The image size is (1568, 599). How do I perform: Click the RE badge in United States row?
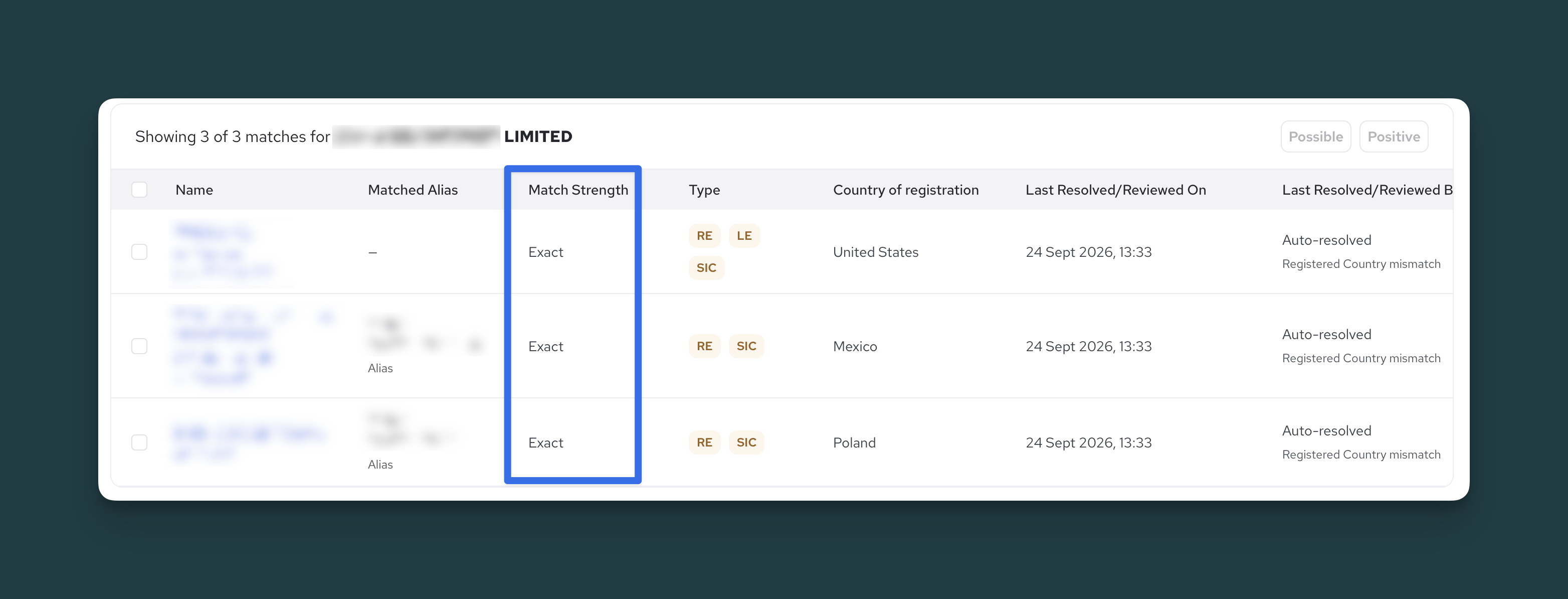click(x=704, y=236)
